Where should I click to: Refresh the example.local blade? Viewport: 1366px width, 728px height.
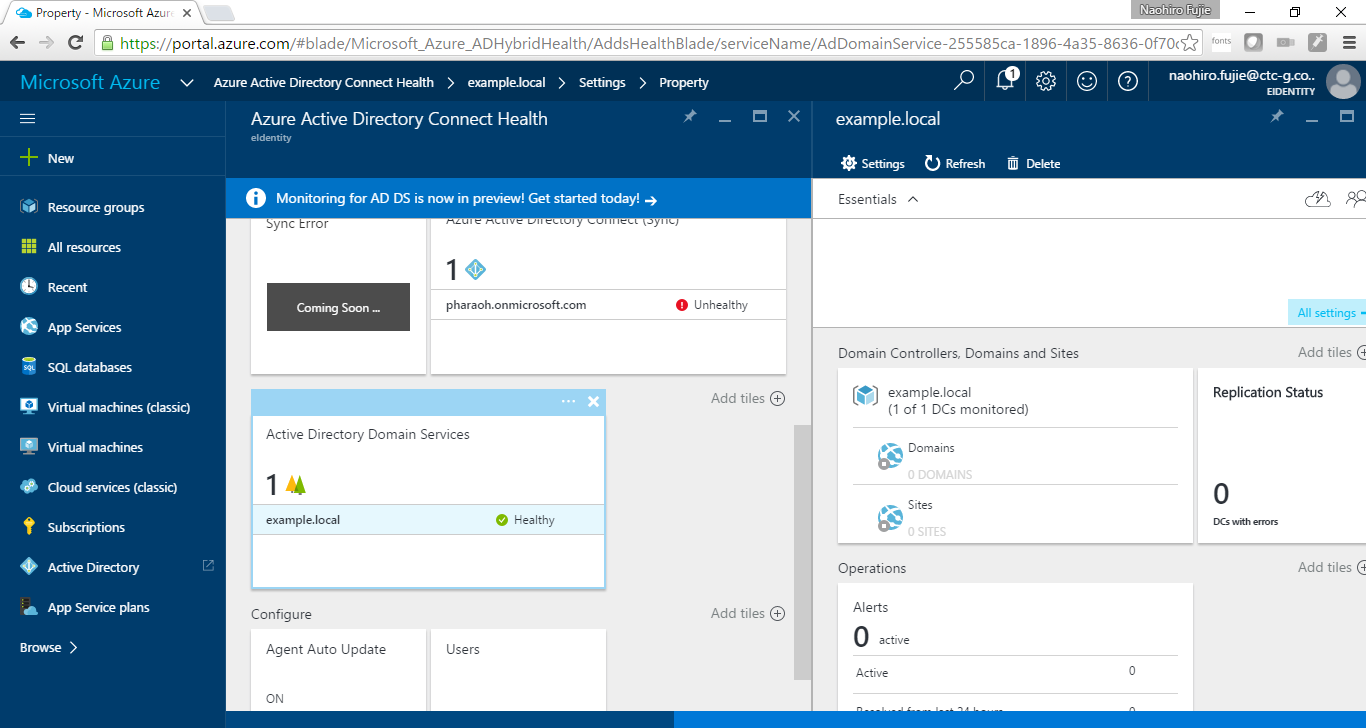pyautogui.click(x=955, y=163)
